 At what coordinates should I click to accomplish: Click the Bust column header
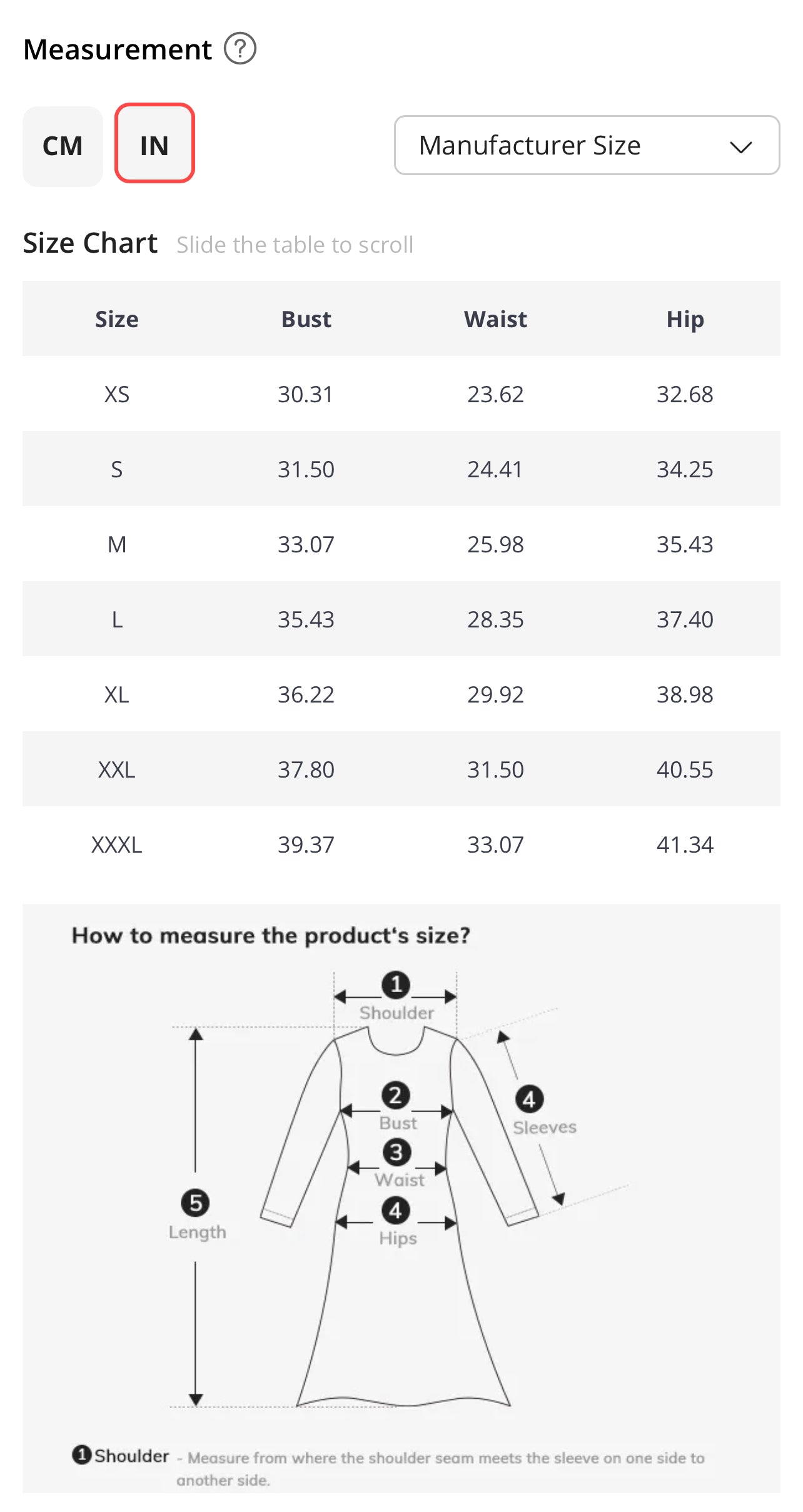point(306,319)
